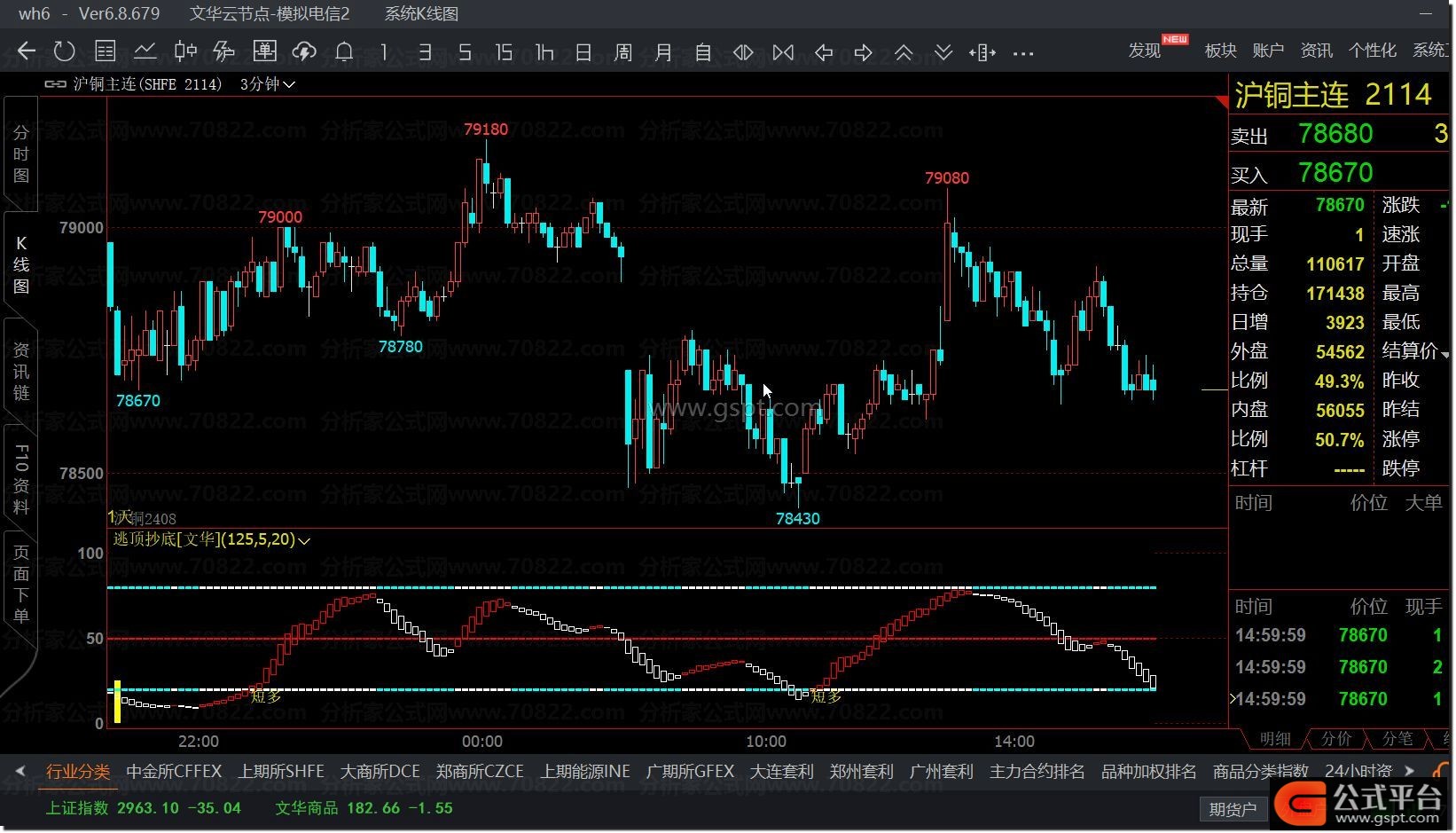
Task: Click the 期货户 button
Action: (1233, 809)
